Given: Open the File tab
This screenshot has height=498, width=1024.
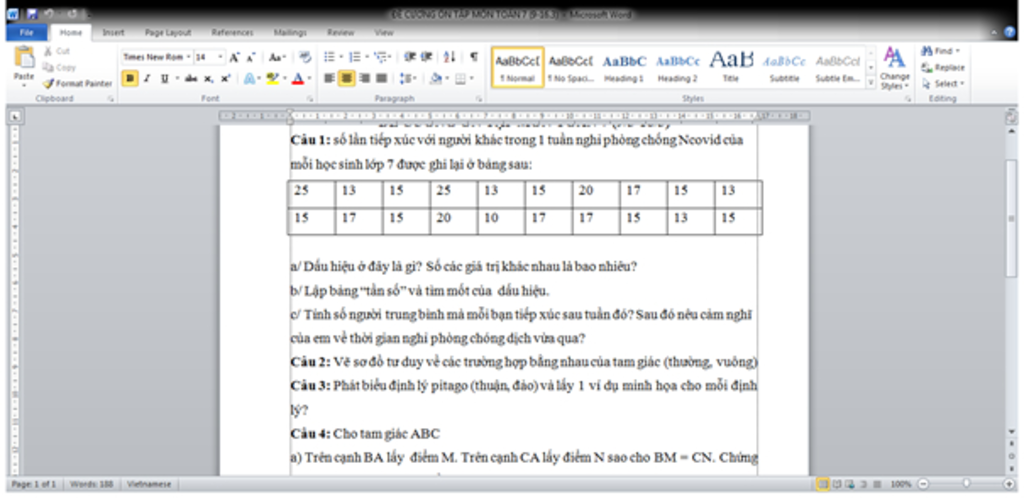Looking at the screenshot, I should [x=27, y=32].
